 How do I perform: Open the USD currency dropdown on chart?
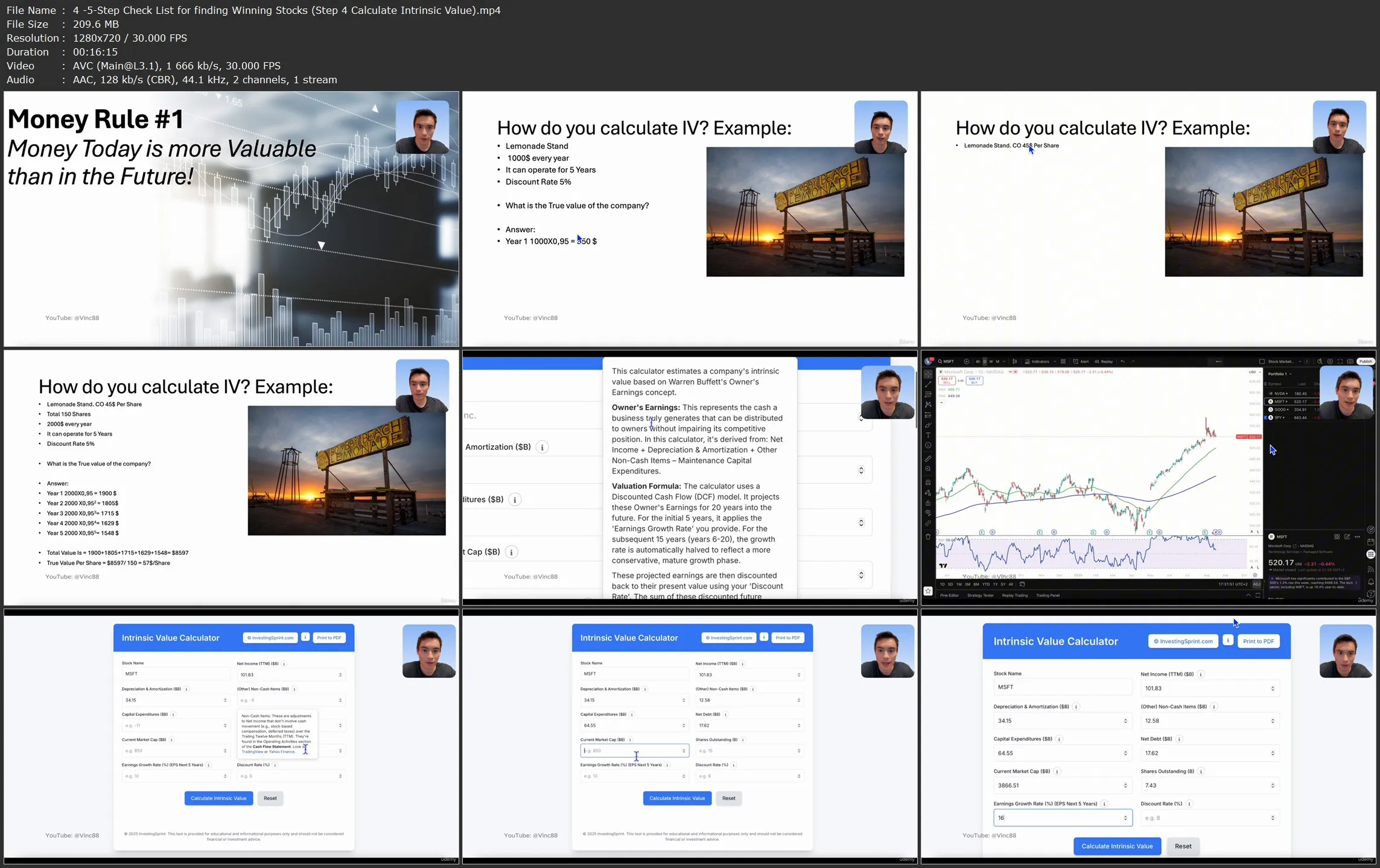click(x=1254, y=372)
